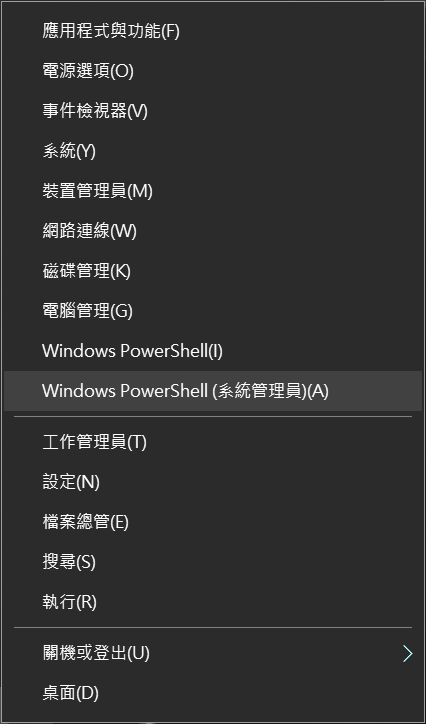Open 設定(N)
Viewport: 426px width, 724px height.
pyautogui.click(x=213, y=482)
